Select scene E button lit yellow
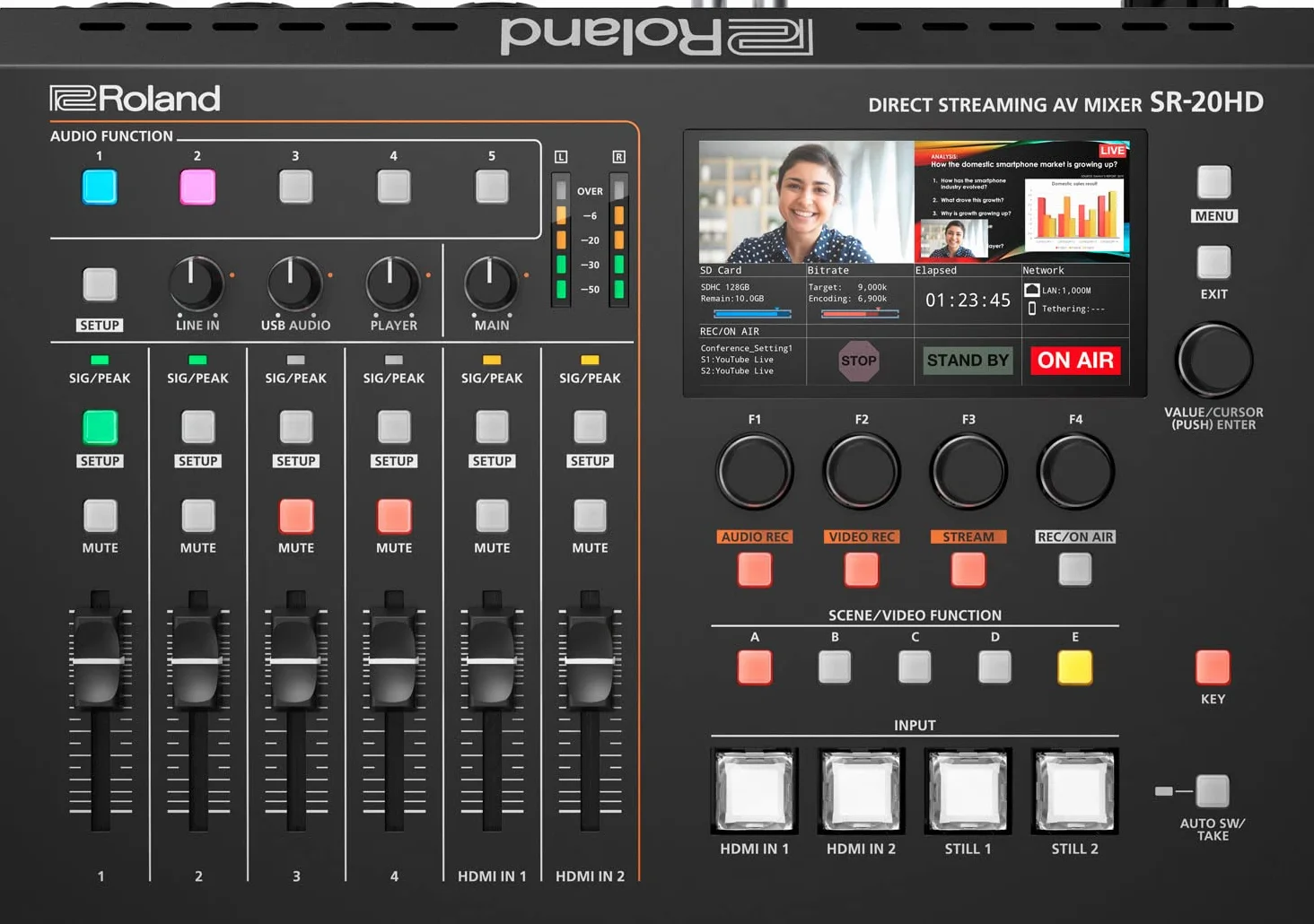The image size is (1314, 924). click(1075, 667)
